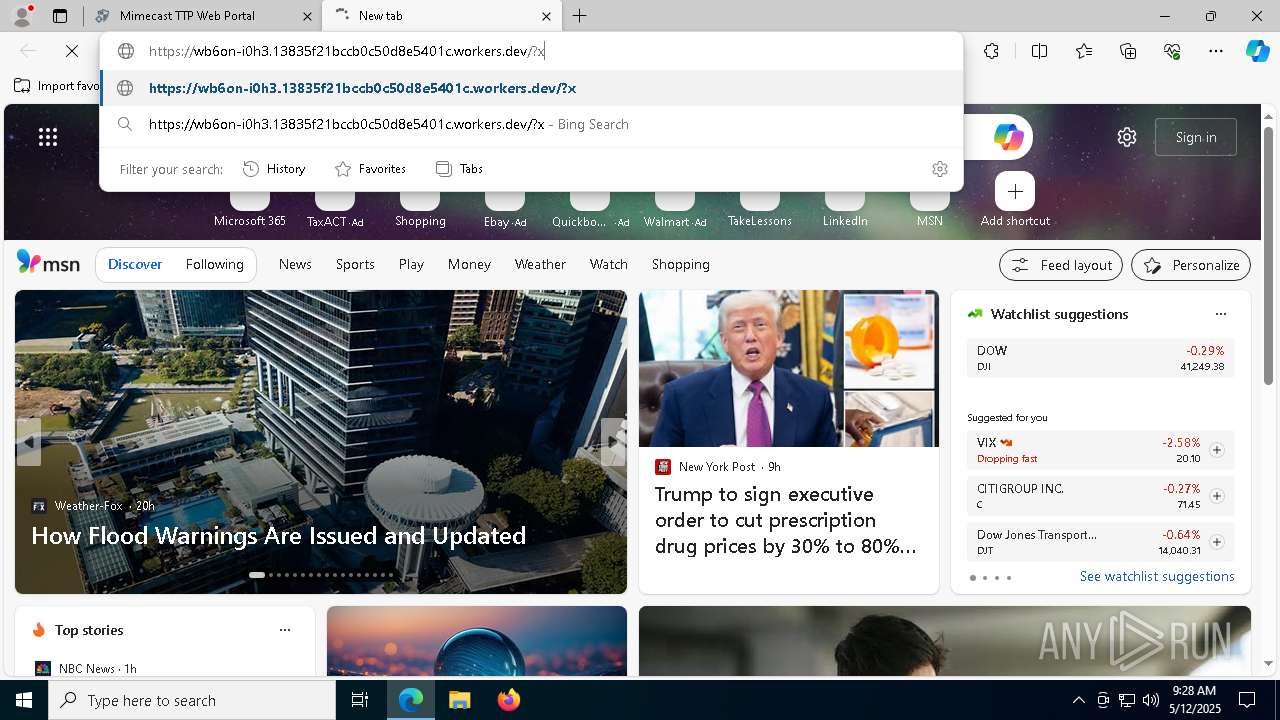This screenshot has height=720, width=1280.
Task: Open Task View in taskbar
Action: pyautogui.click(x=360, y=700)
